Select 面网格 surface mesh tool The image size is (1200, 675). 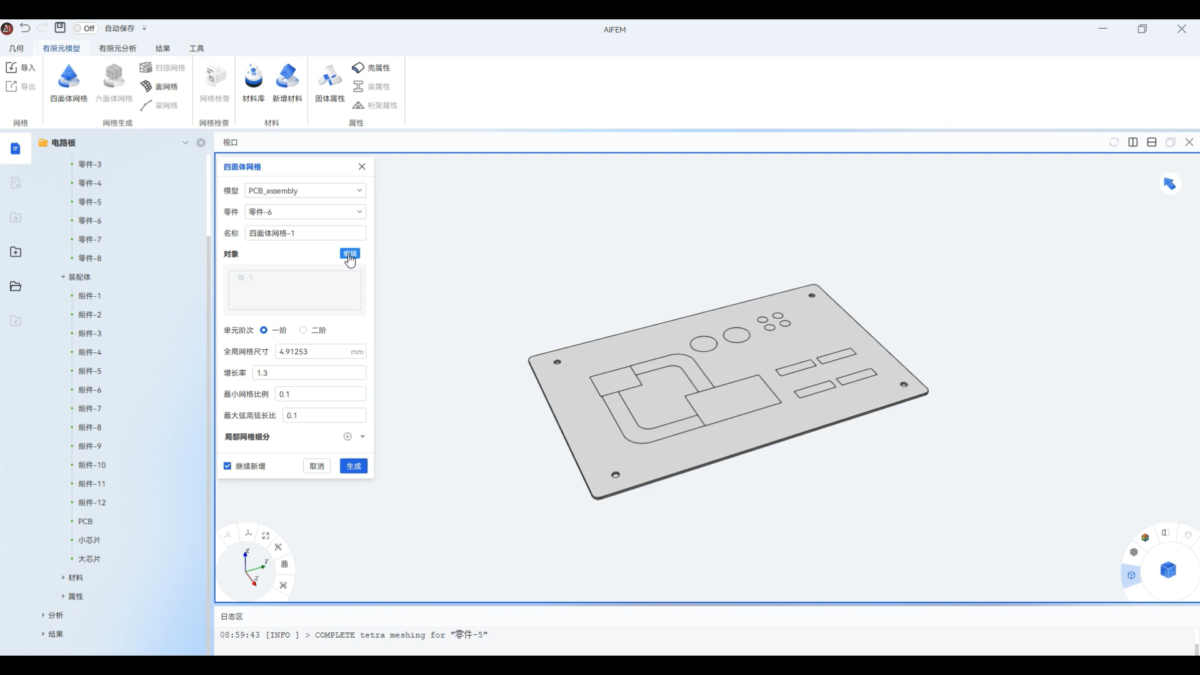(159, 87)
